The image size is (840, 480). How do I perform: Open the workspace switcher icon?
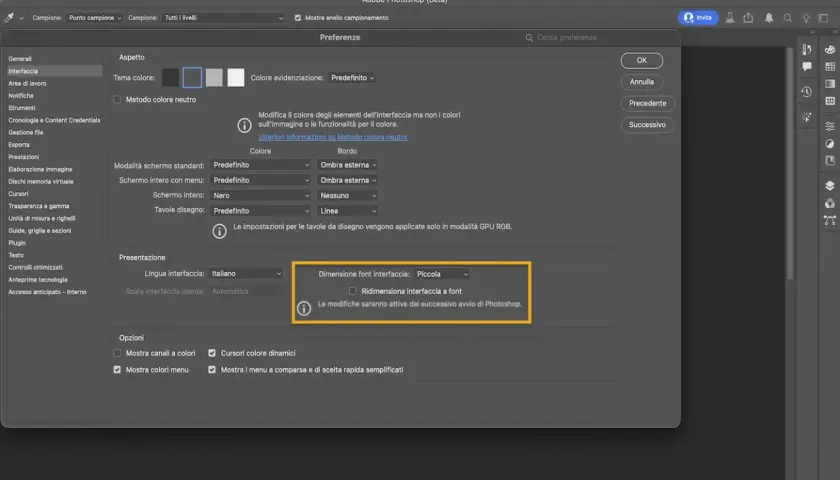[x=823, y=18]
